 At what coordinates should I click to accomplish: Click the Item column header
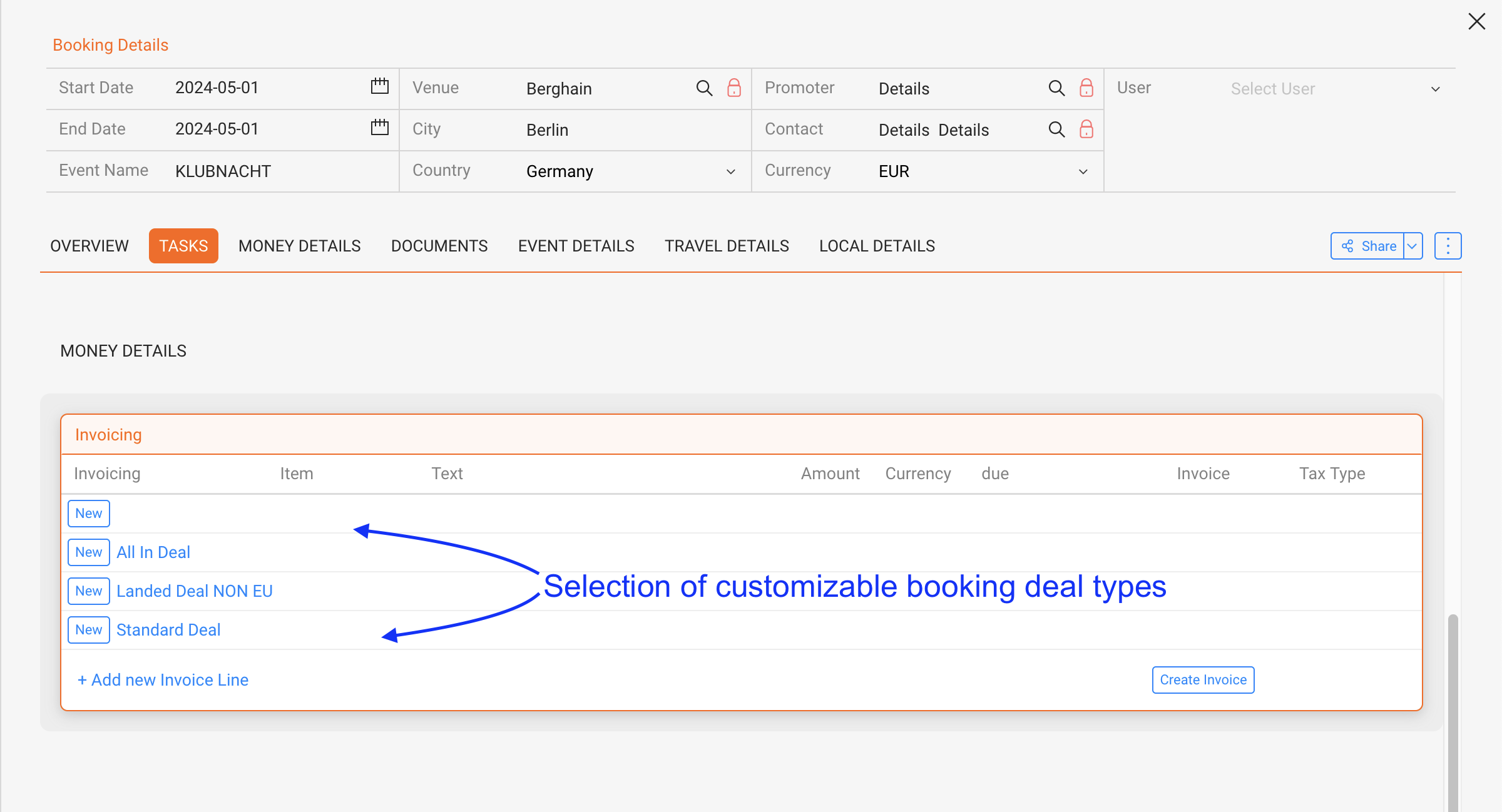pyautogui.click(x=297, y=474)
